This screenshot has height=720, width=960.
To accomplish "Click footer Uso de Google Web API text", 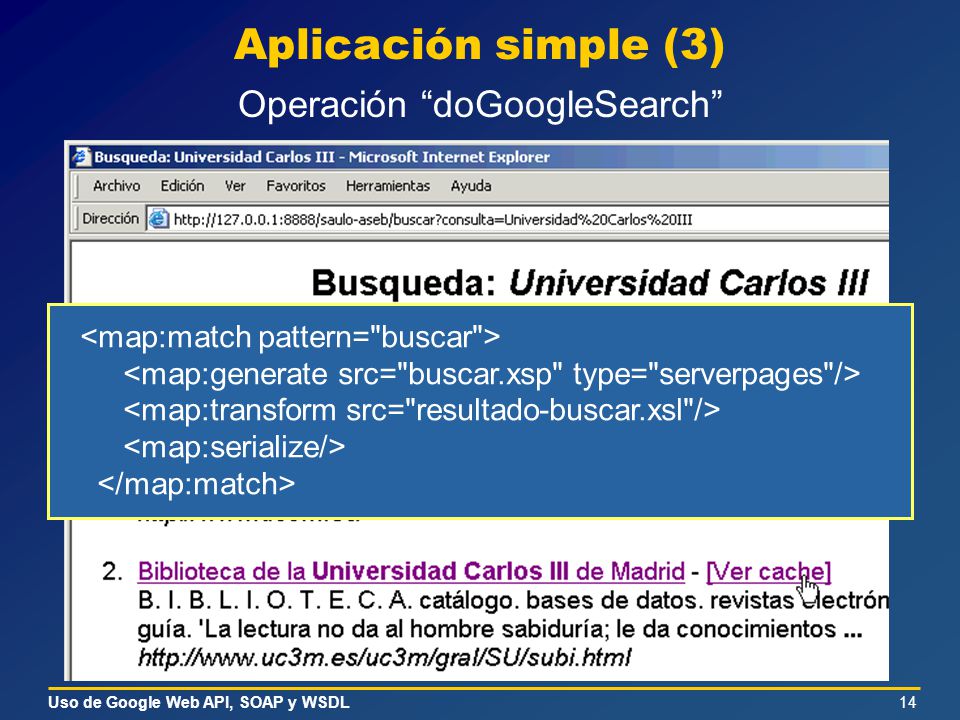I will 199,702.
